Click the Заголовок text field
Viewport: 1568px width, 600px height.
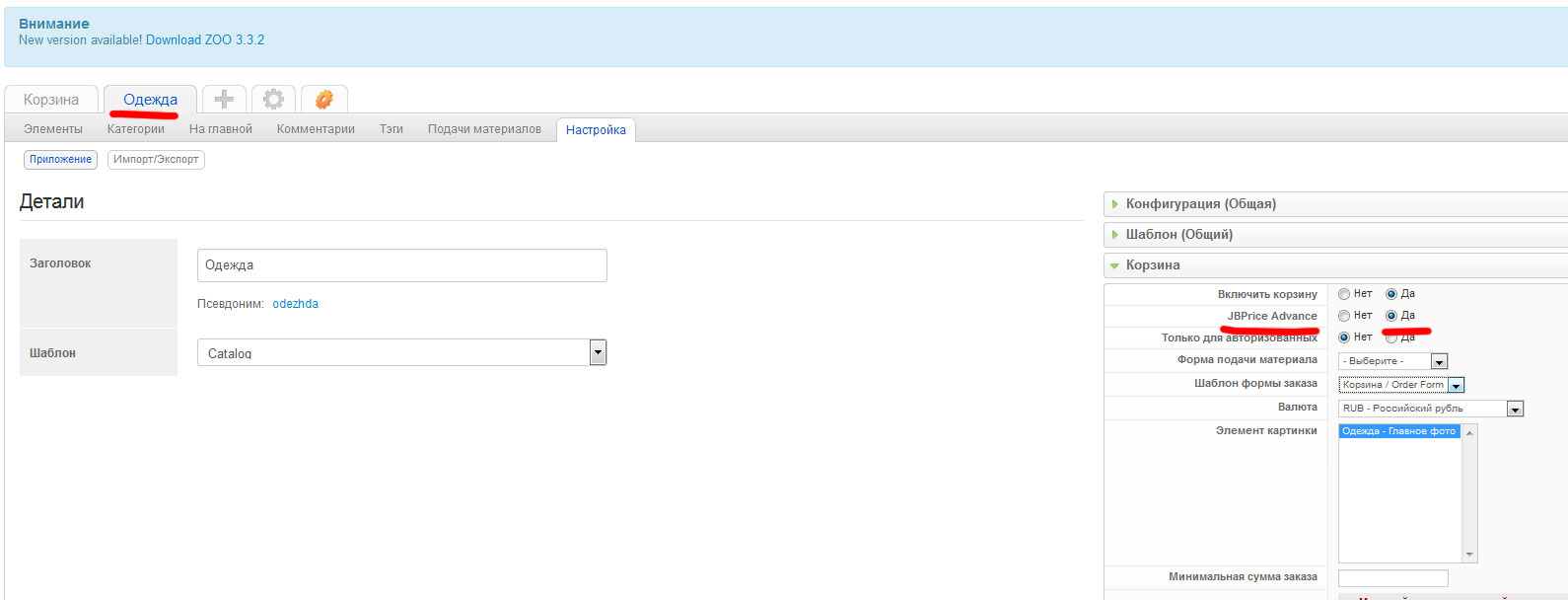(x=401, y=265)
